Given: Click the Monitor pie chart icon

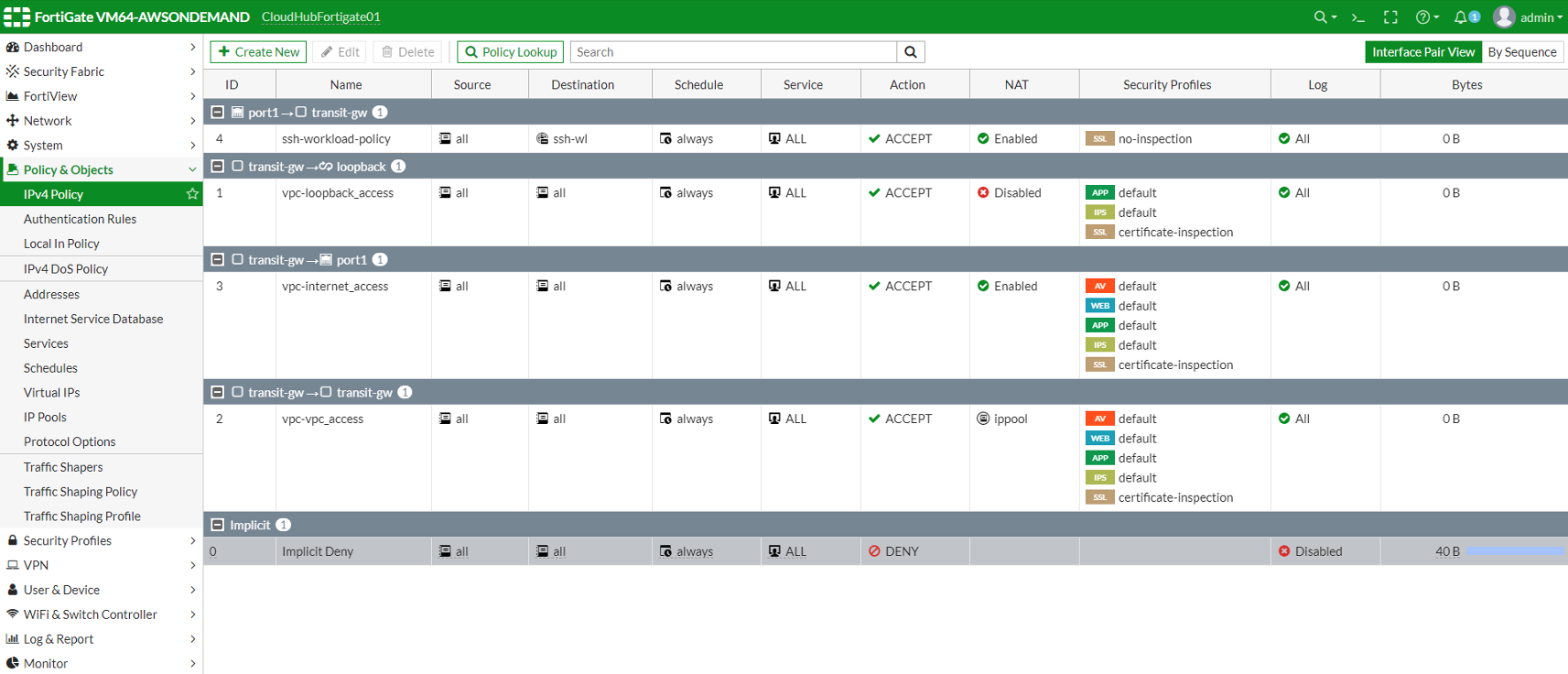Looking at the screenshot, I should [x=12, y=664].
